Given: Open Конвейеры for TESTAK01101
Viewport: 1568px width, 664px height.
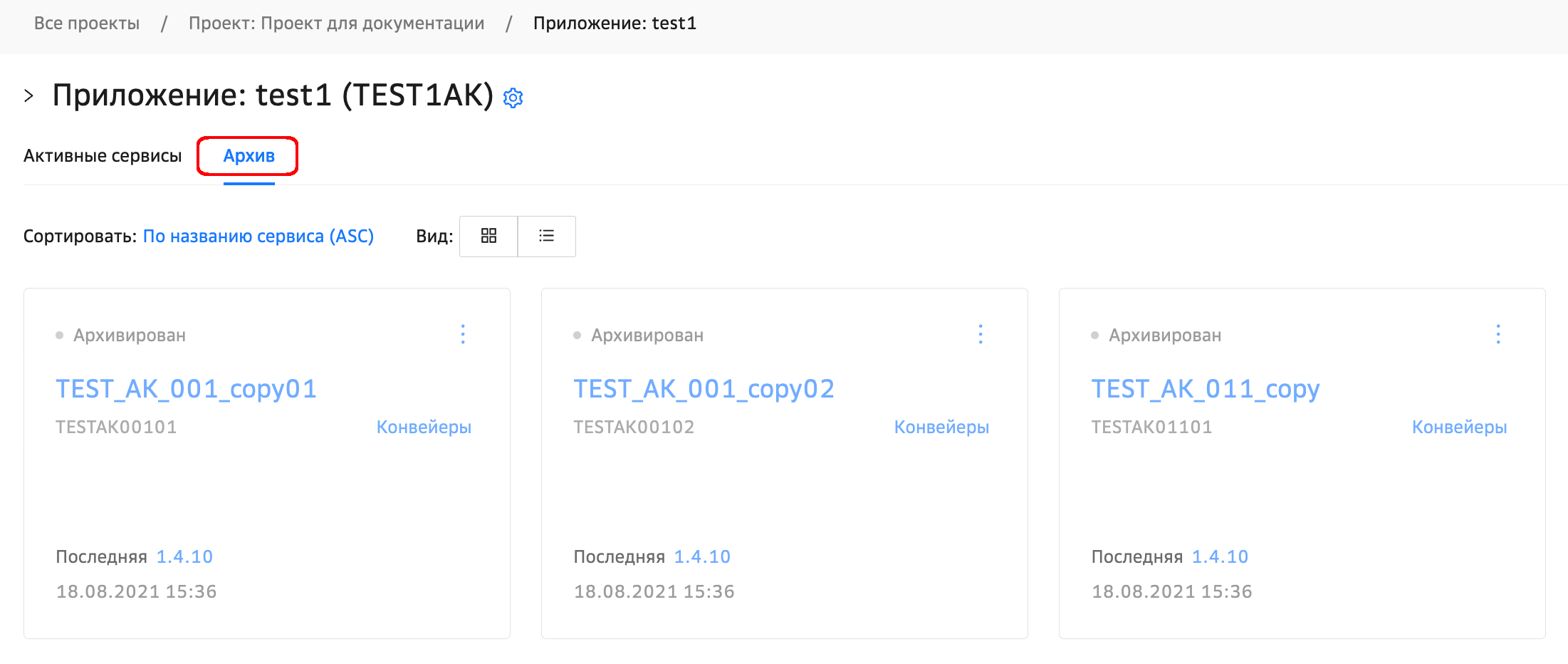Looking at the screenshot, I should pyautogui.click(x=1459, y=427).
